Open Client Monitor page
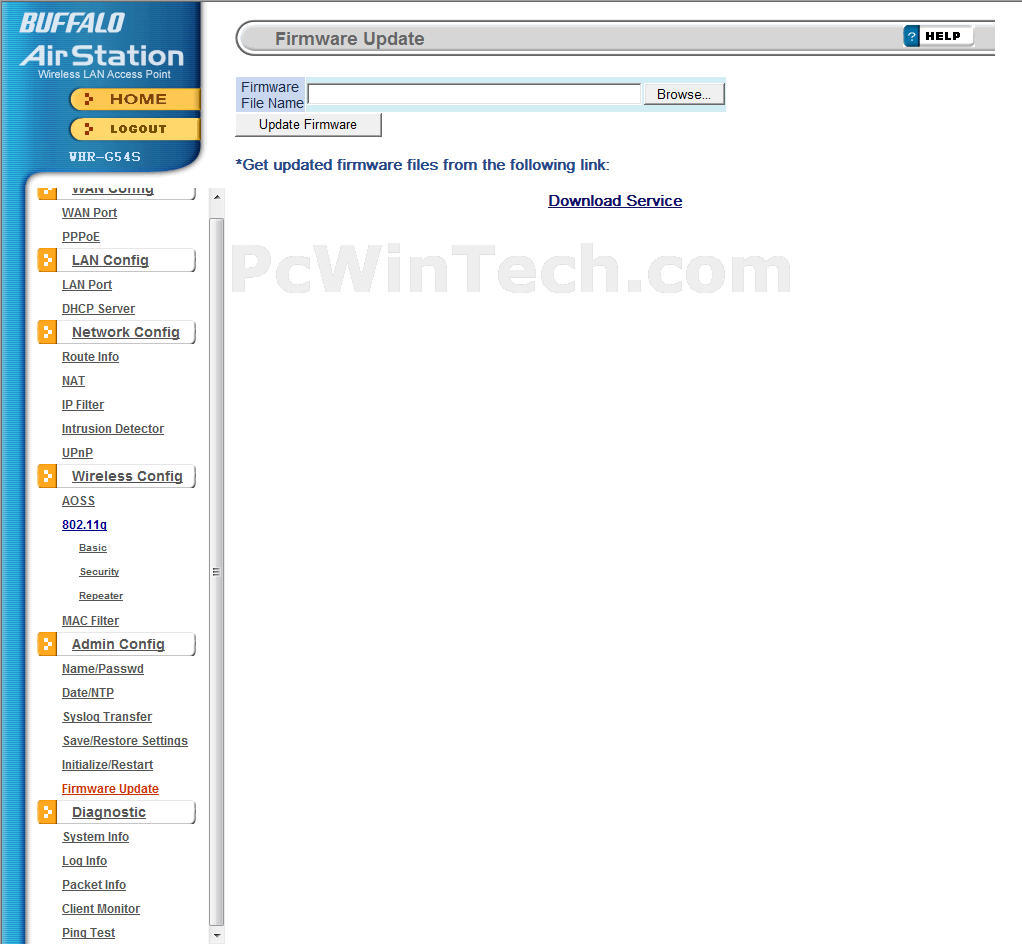This screenshot has height=944, width=1022. point(101,909)
